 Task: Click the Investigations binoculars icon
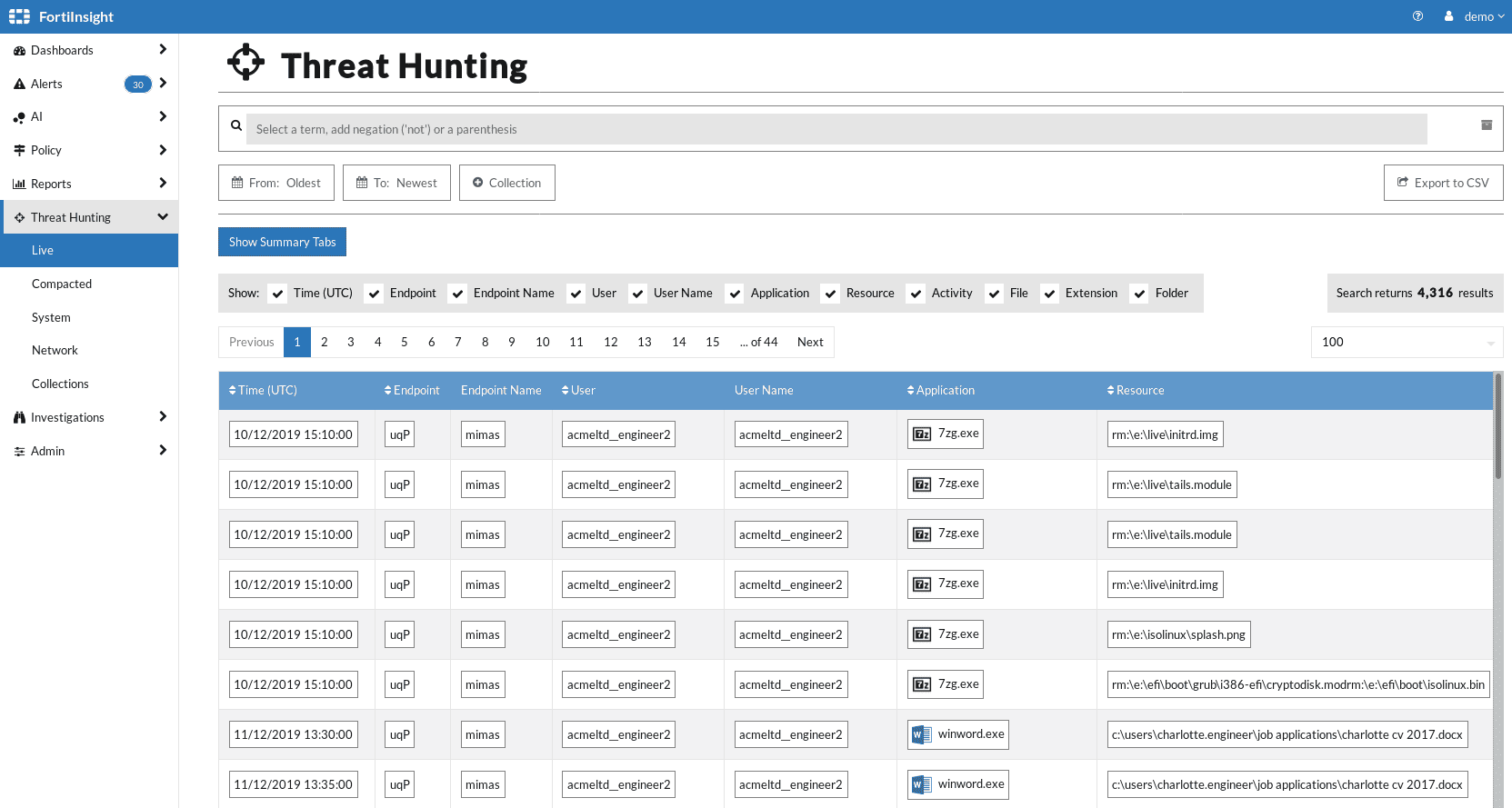tap(19, 418)
